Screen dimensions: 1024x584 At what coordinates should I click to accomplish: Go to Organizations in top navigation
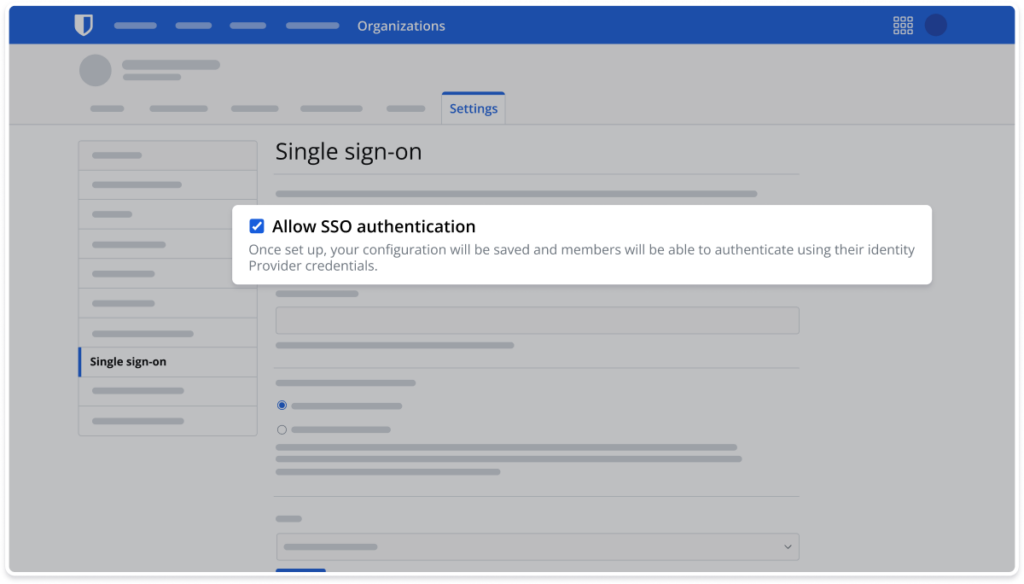(x=401, y=26)
